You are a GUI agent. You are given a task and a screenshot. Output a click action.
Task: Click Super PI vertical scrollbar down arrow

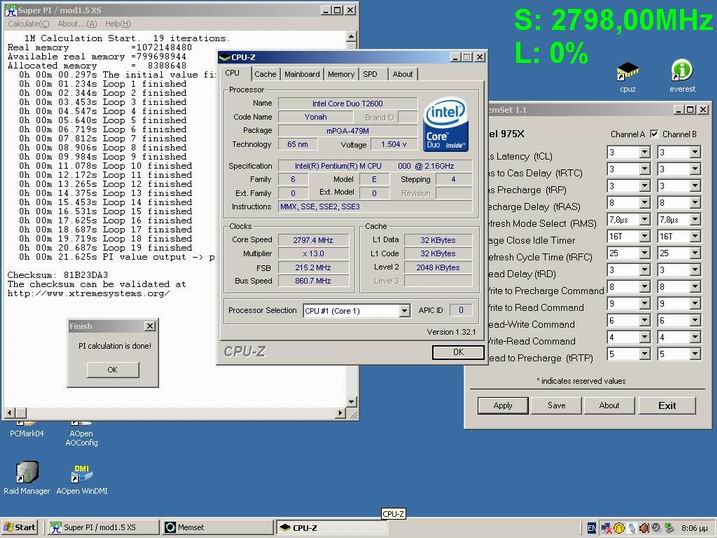pyautogui.click(x=351, y=402)
